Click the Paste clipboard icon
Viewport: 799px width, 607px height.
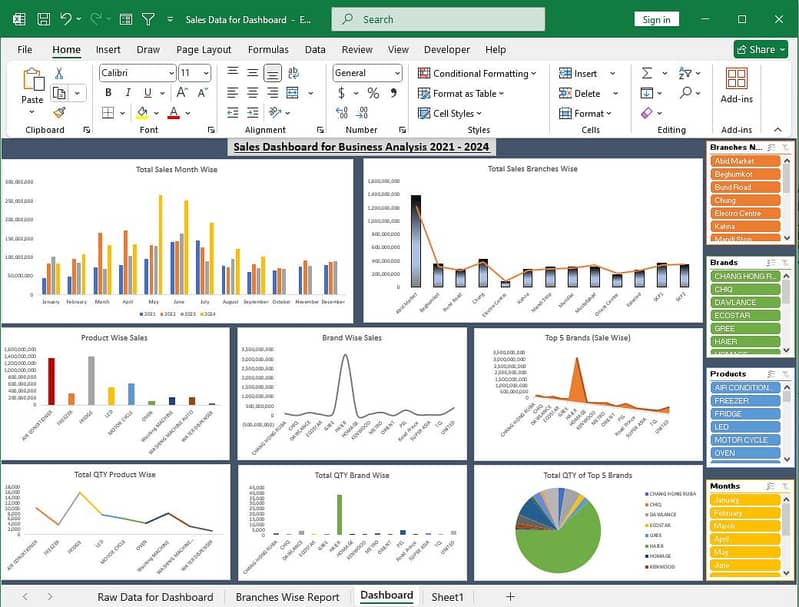click(x=33, y=80)
